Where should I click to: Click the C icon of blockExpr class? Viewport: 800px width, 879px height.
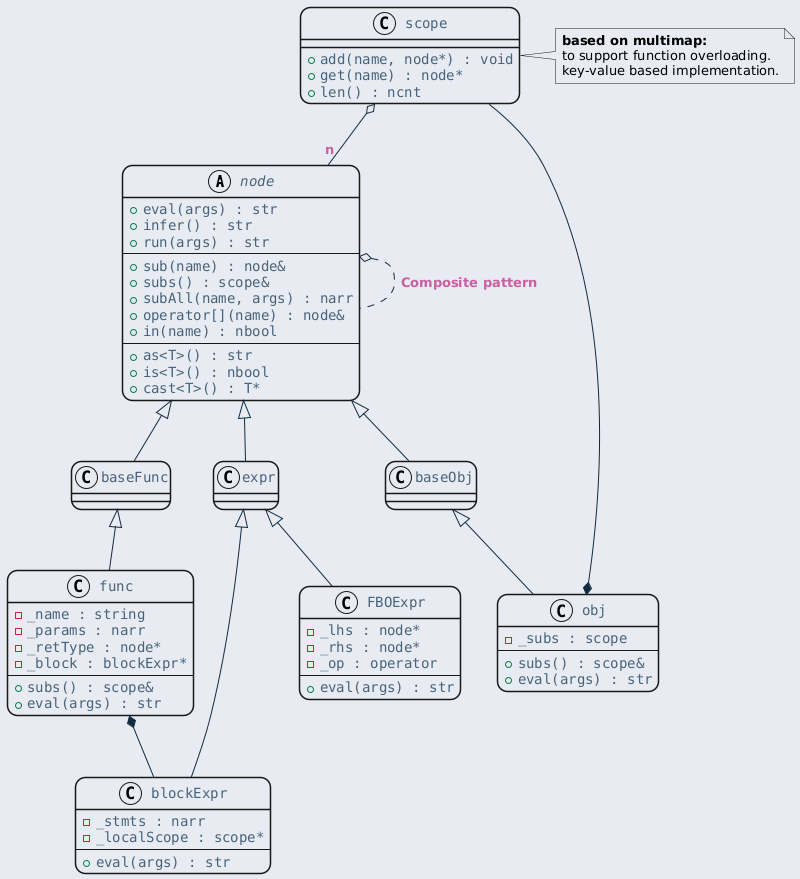(x=130, y=794)
